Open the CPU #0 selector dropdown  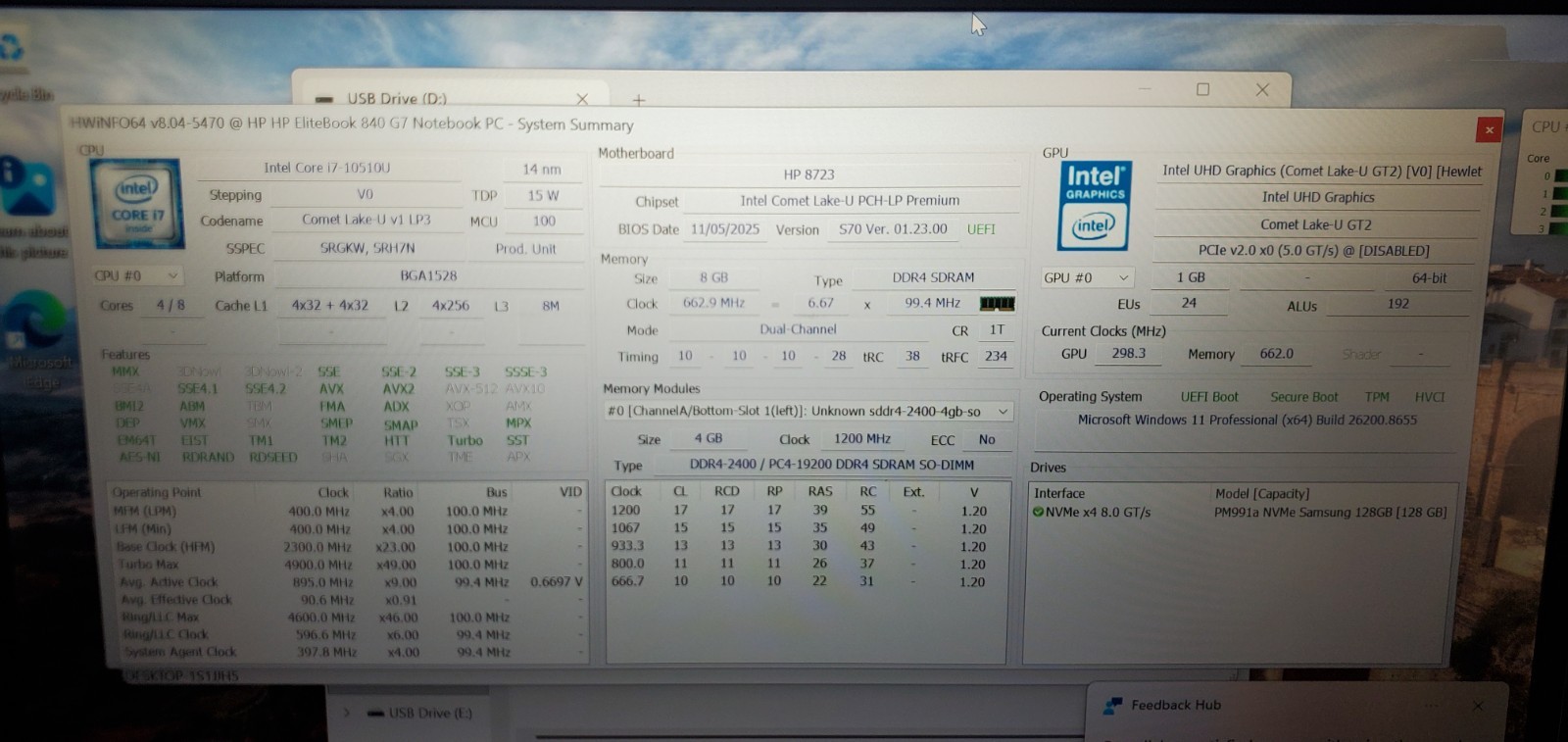pyautogui.click(x=137, y=276)
